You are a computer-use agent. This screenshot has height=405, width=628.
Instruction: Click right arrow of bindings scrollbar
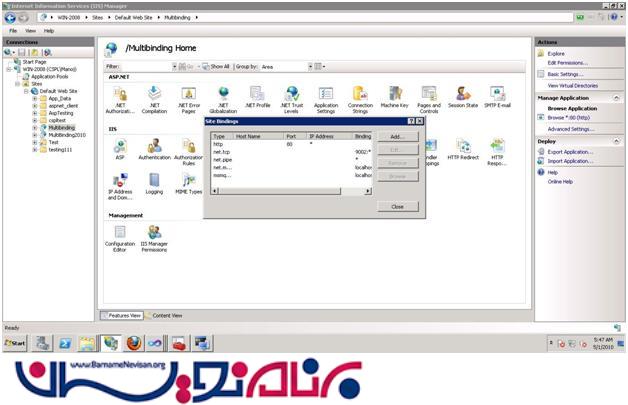[368, 191]
